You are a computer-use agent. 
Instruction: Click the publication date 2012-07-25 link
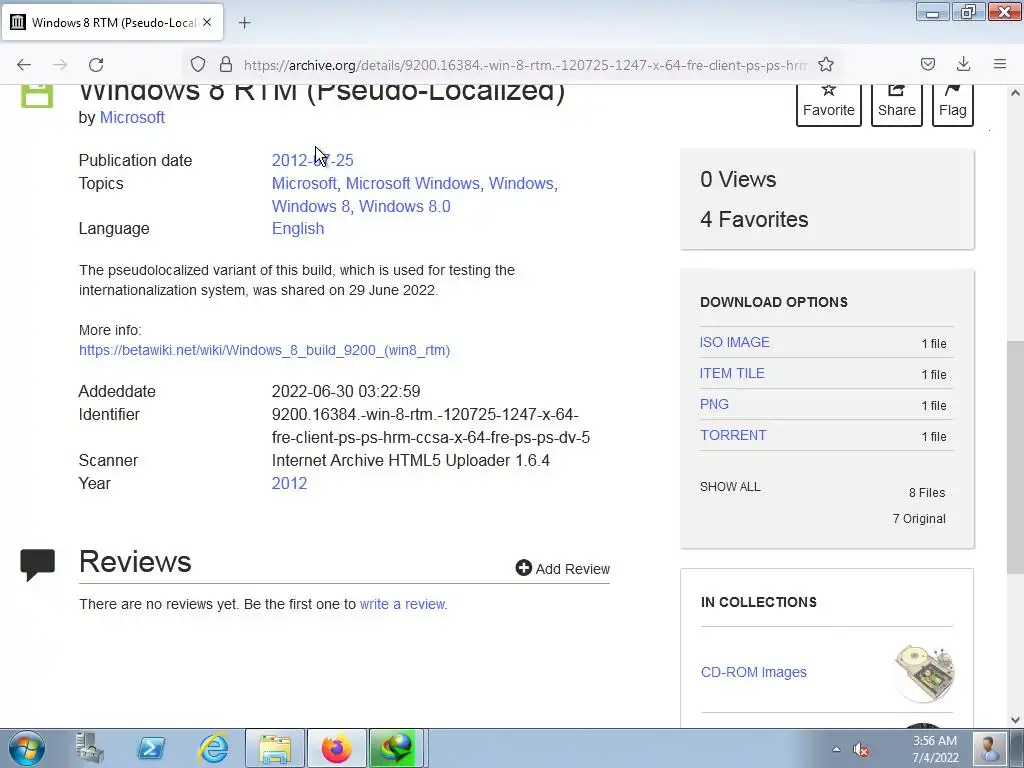pyautogui.click(x=312, y=161)
